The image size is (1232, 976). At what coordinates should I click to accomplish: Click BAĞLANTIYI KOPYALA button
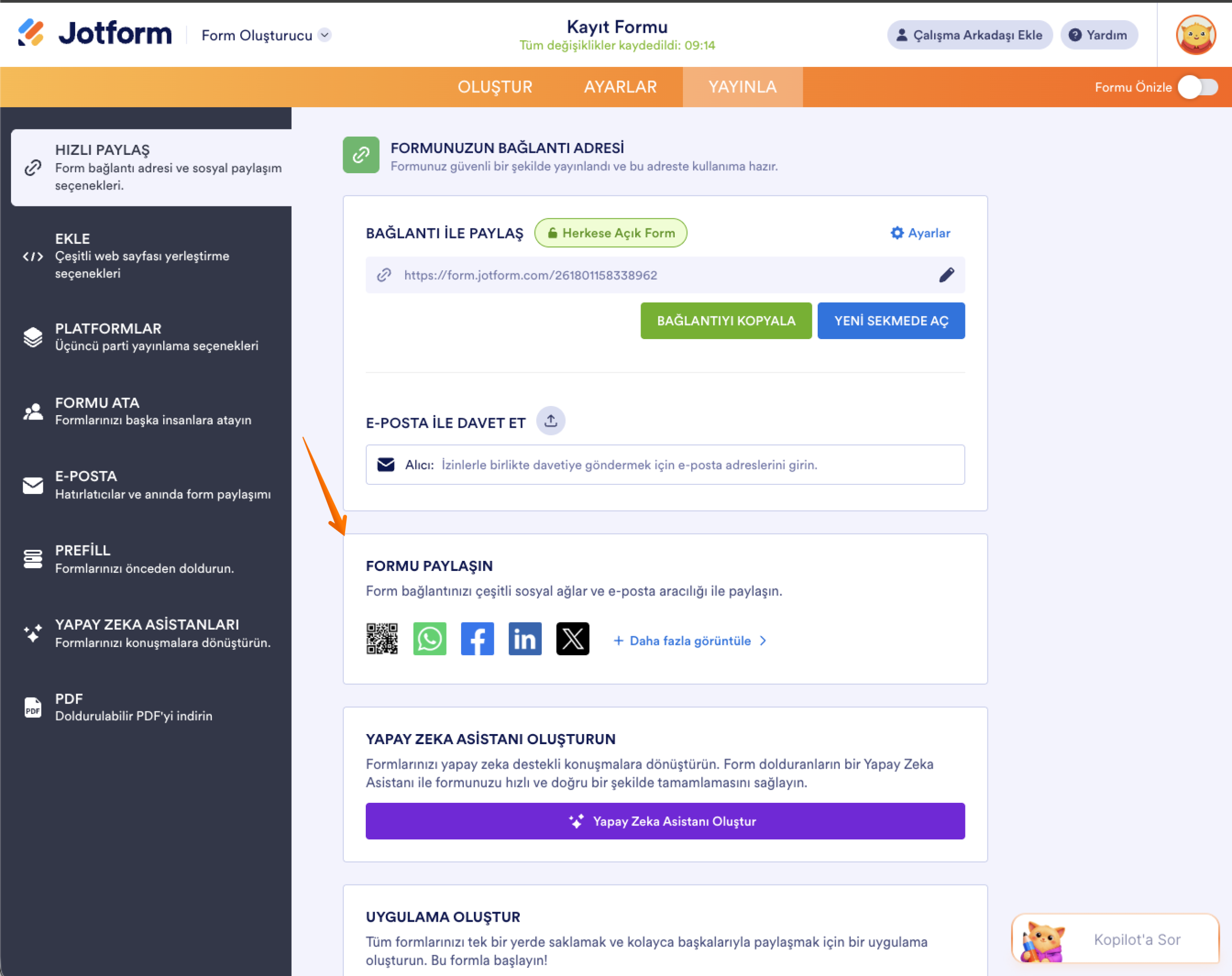coord(726,321)
